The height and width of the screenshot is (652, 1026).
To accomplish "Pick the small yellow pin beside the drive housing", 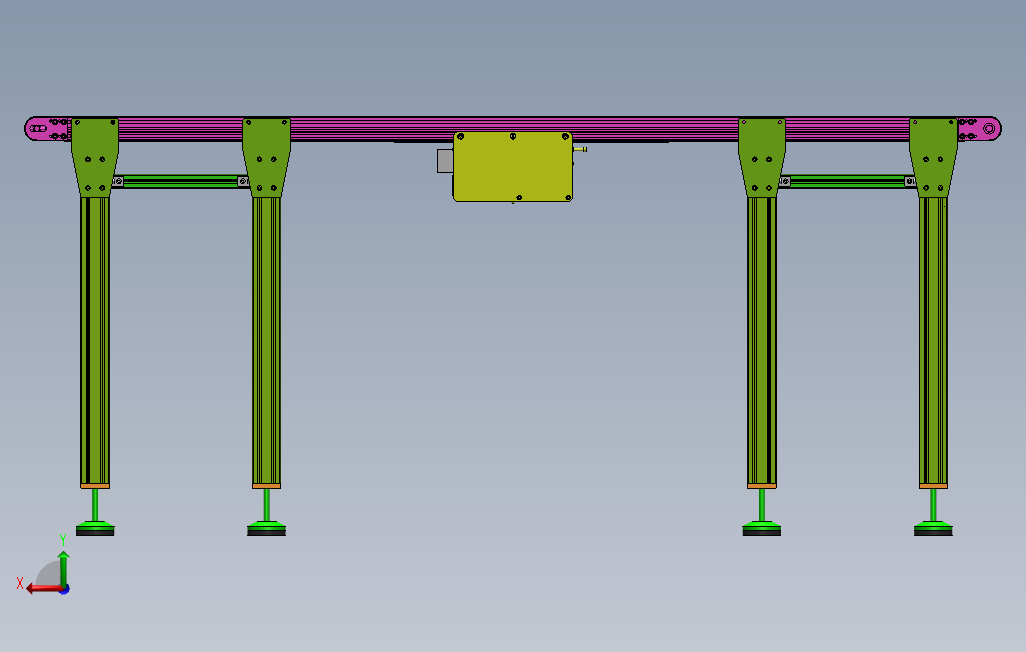I will tap(580, 150).
